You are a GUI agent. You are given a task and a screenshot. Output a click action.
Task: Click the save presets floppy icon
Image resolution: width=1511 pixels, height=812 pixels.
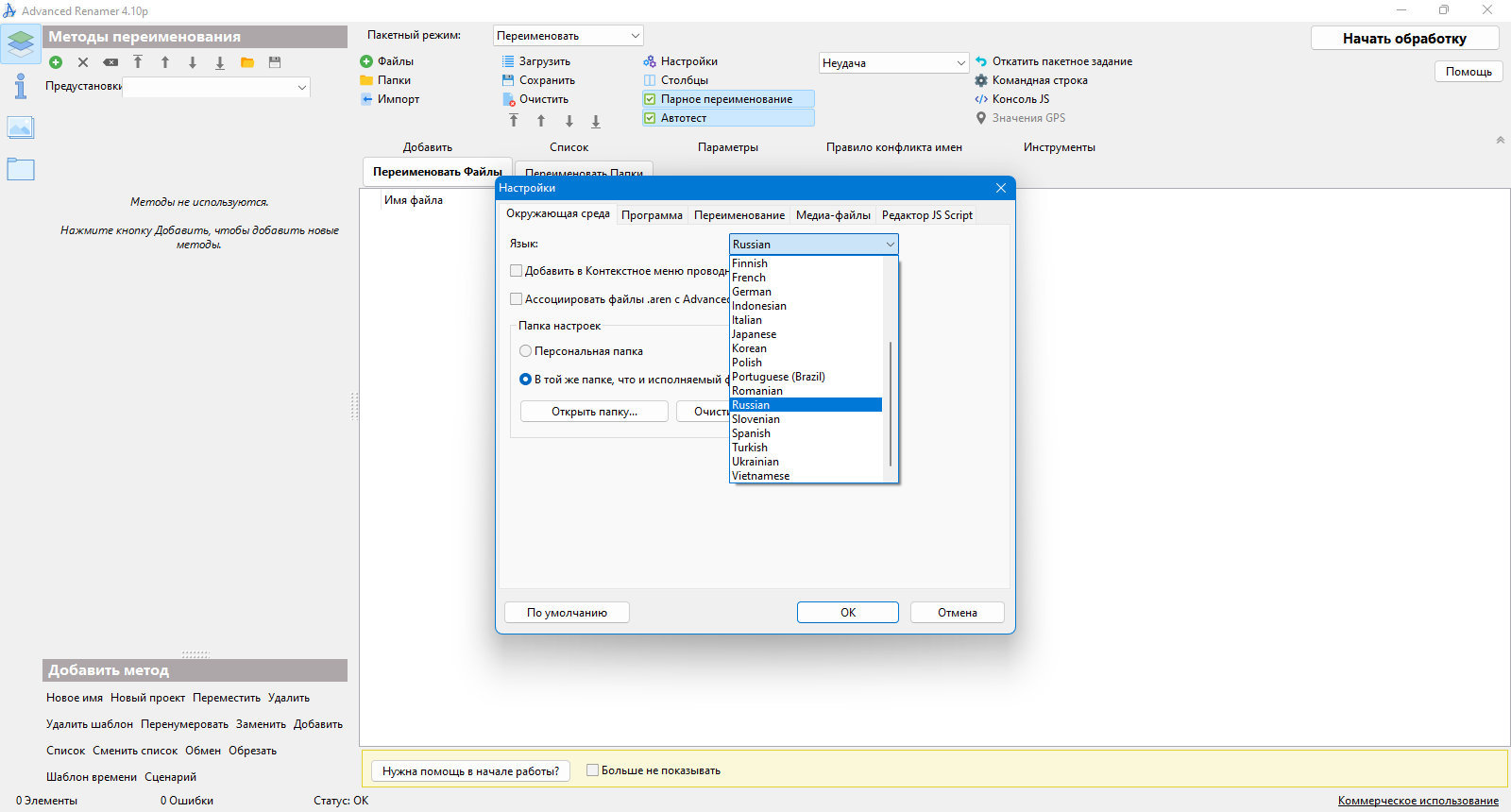point(275,62)
